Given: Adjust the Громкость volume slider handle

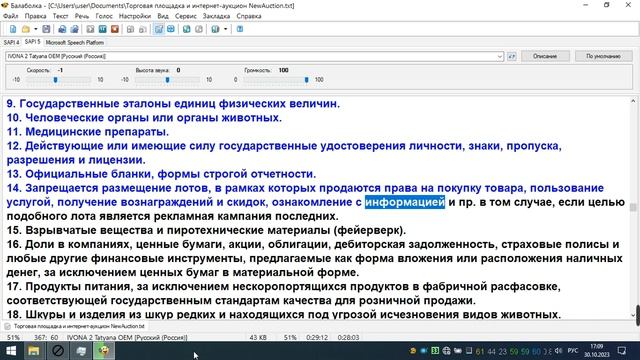Looking at the screenshot, I should tap(307, 80).
